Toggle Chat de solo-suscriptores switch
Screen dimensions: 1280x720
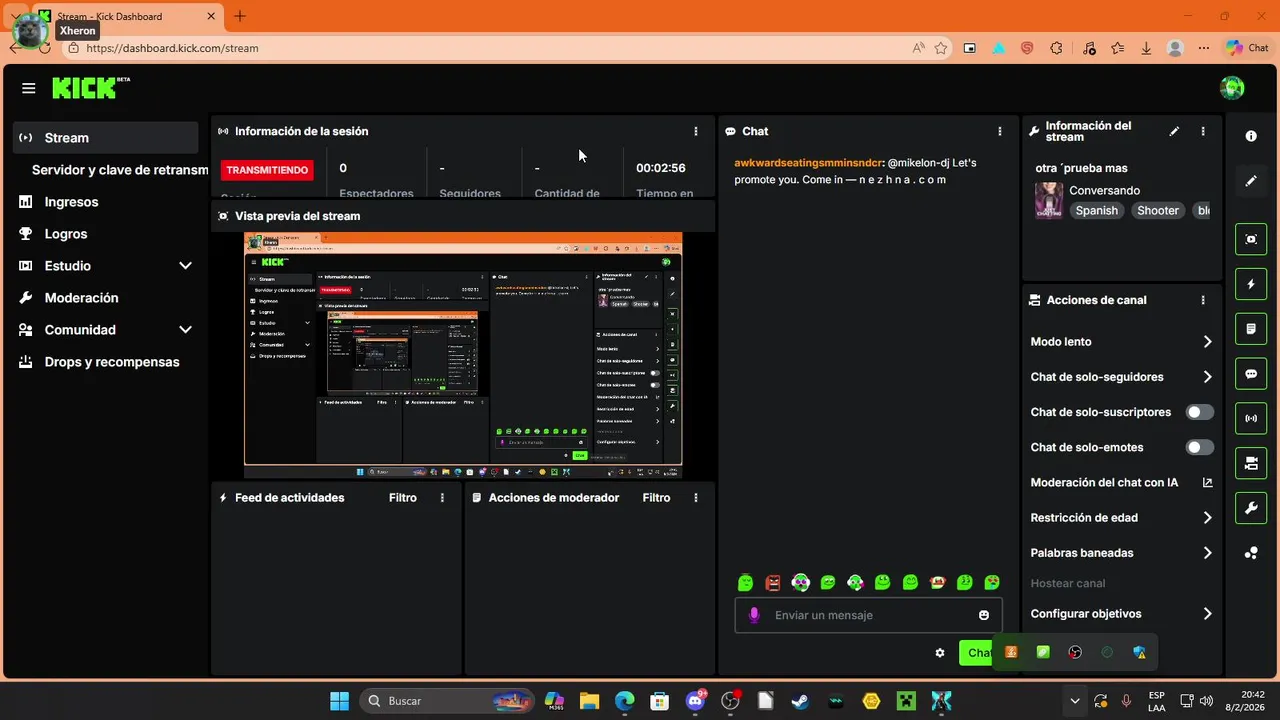coord(1200,412)
